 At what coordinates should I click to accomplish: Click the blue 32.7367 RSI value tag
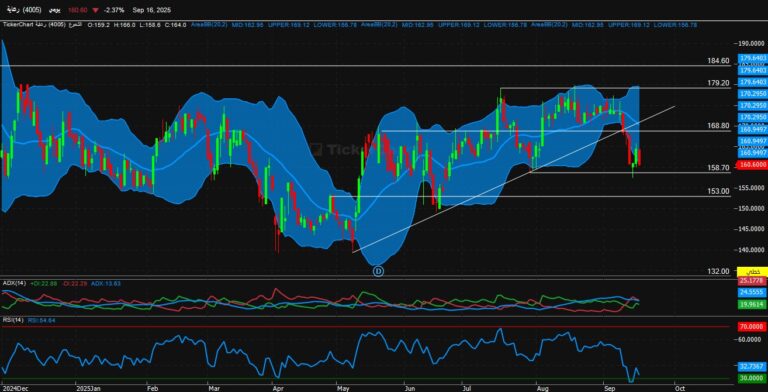coord(752,366)
